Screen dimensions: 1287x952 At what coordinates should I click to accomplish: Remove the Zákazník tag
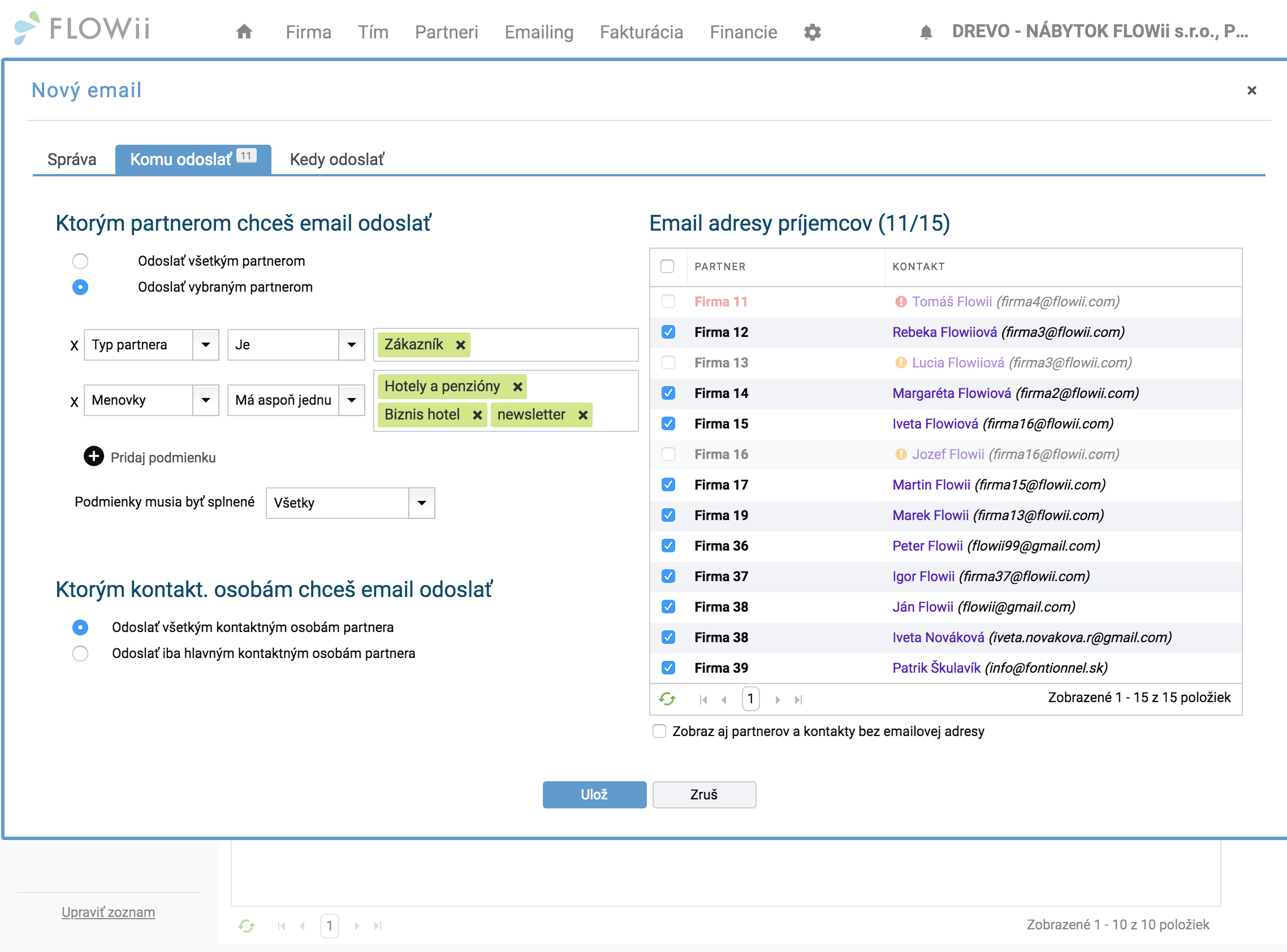click(x=460, y=345)
